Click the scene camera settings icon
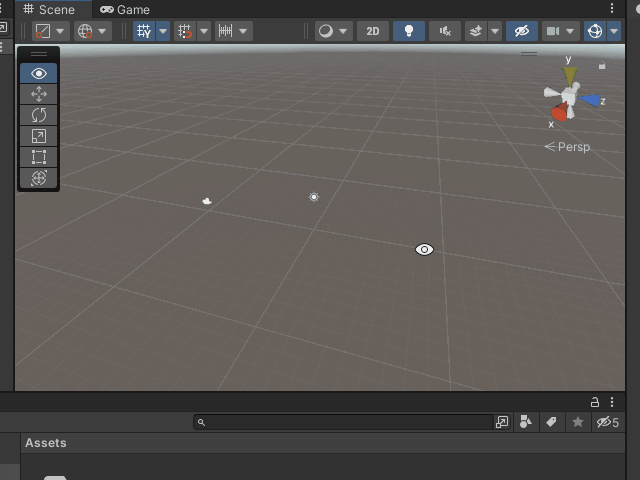 point(553,31)
